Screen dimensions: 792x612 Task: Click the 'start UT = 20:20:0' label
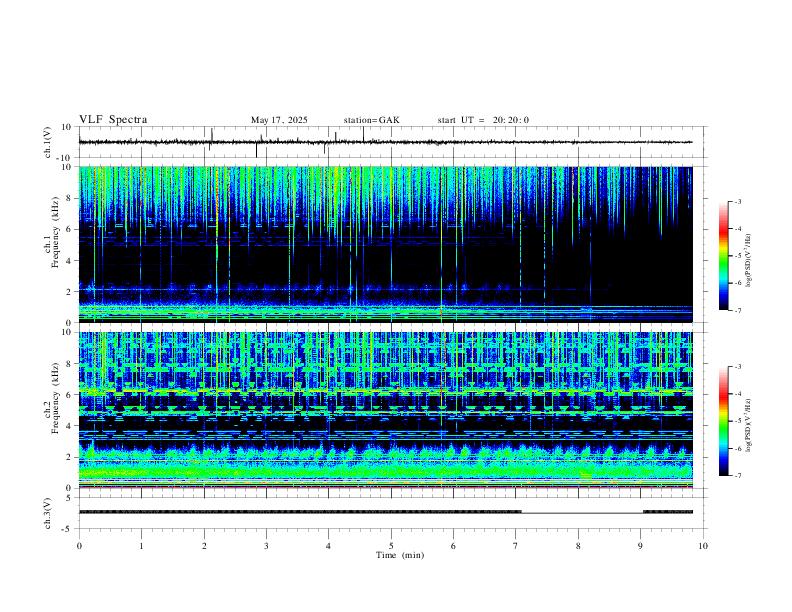tap(483, 120)
